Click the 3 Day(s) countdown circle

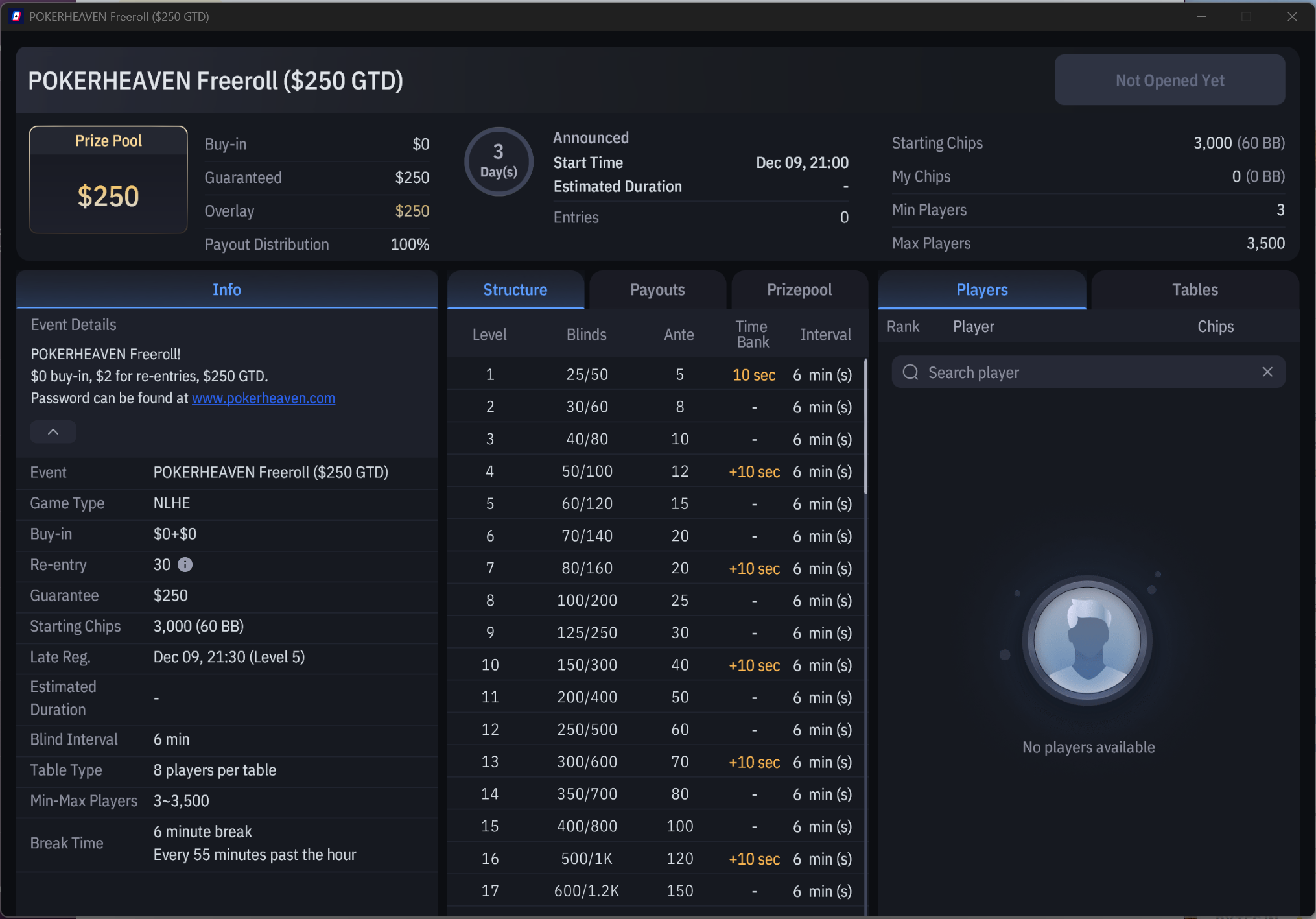coord(499,161)
